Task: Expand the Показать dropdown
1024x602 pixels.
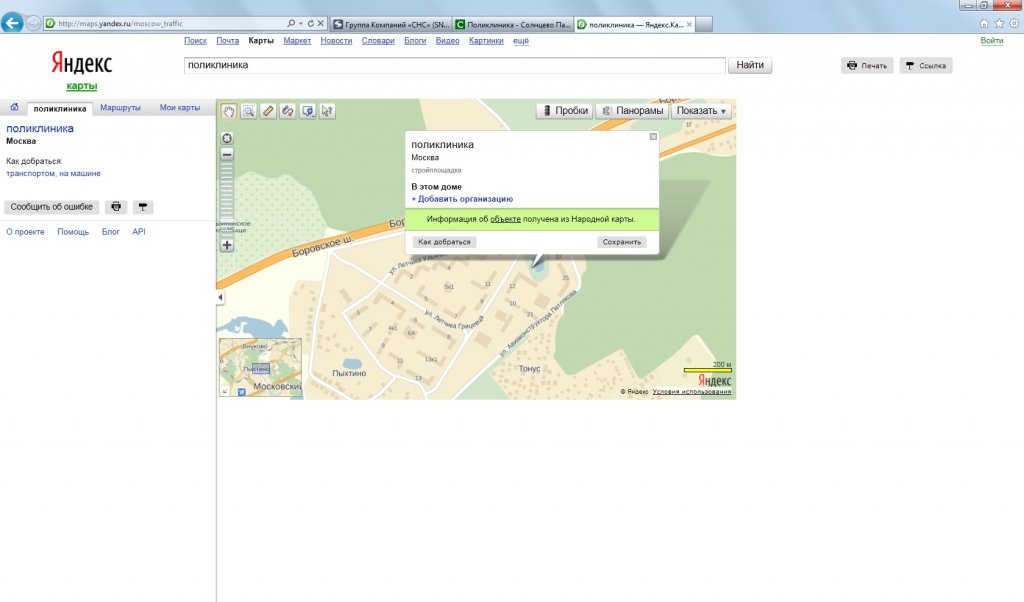Action: (701, 111)
